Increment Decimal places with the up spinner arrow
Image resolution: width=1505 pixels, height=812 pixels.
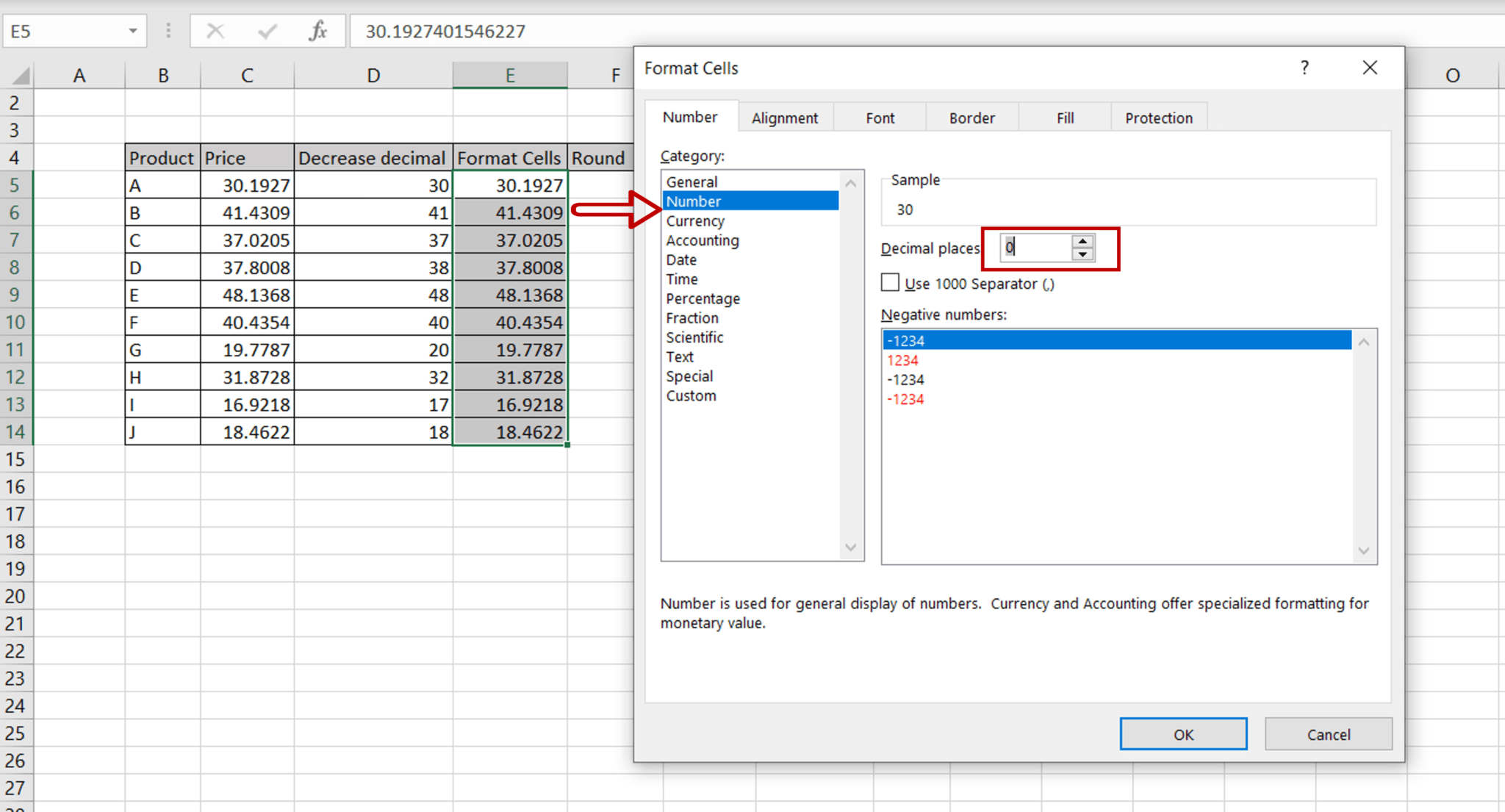point(1083,242)
